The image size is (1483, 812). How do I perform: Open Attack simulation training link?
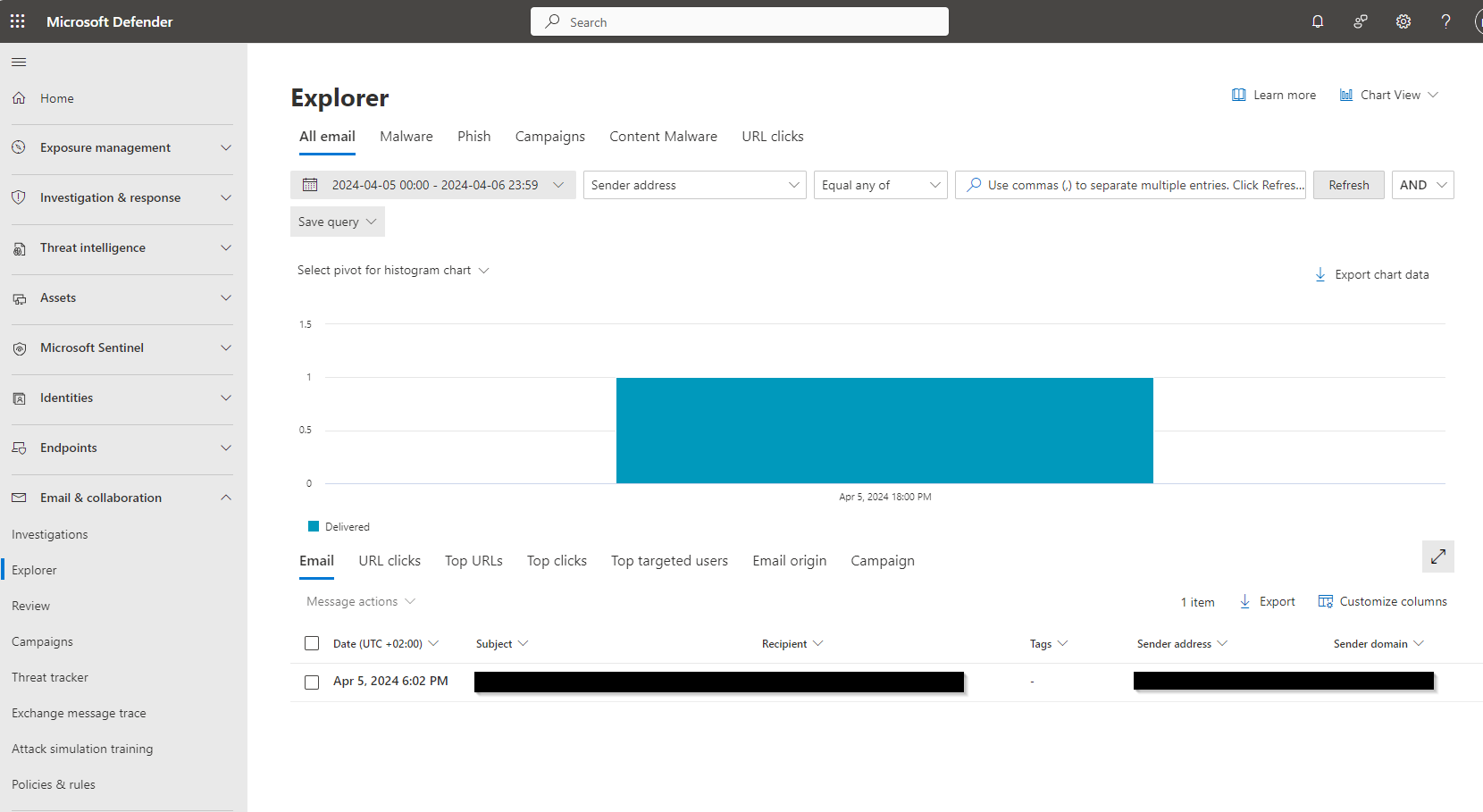pos(82,749)
